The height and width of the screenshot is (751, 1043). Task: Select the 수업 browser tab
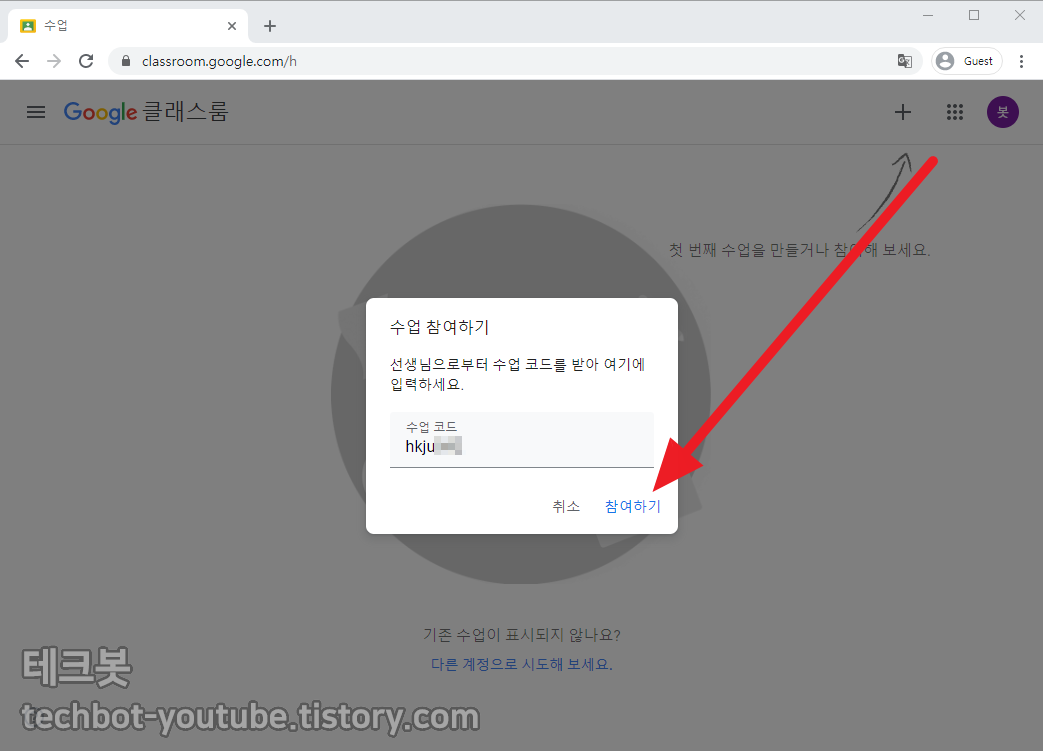pyautogui.click(x=128, y=26)
